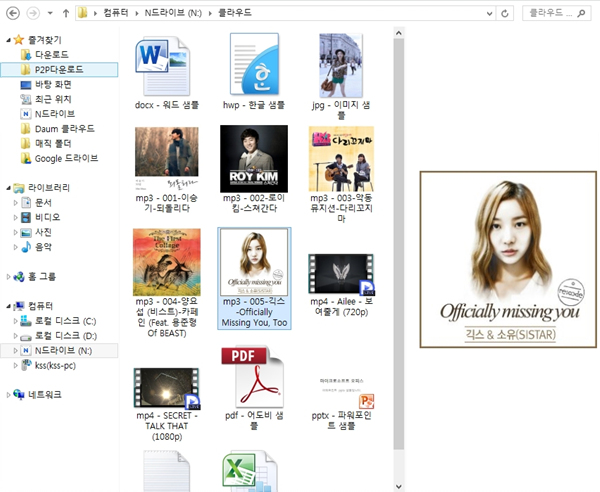Expand the 사진 library node
This screenshot has height=492, width=600.
point(15,232)
